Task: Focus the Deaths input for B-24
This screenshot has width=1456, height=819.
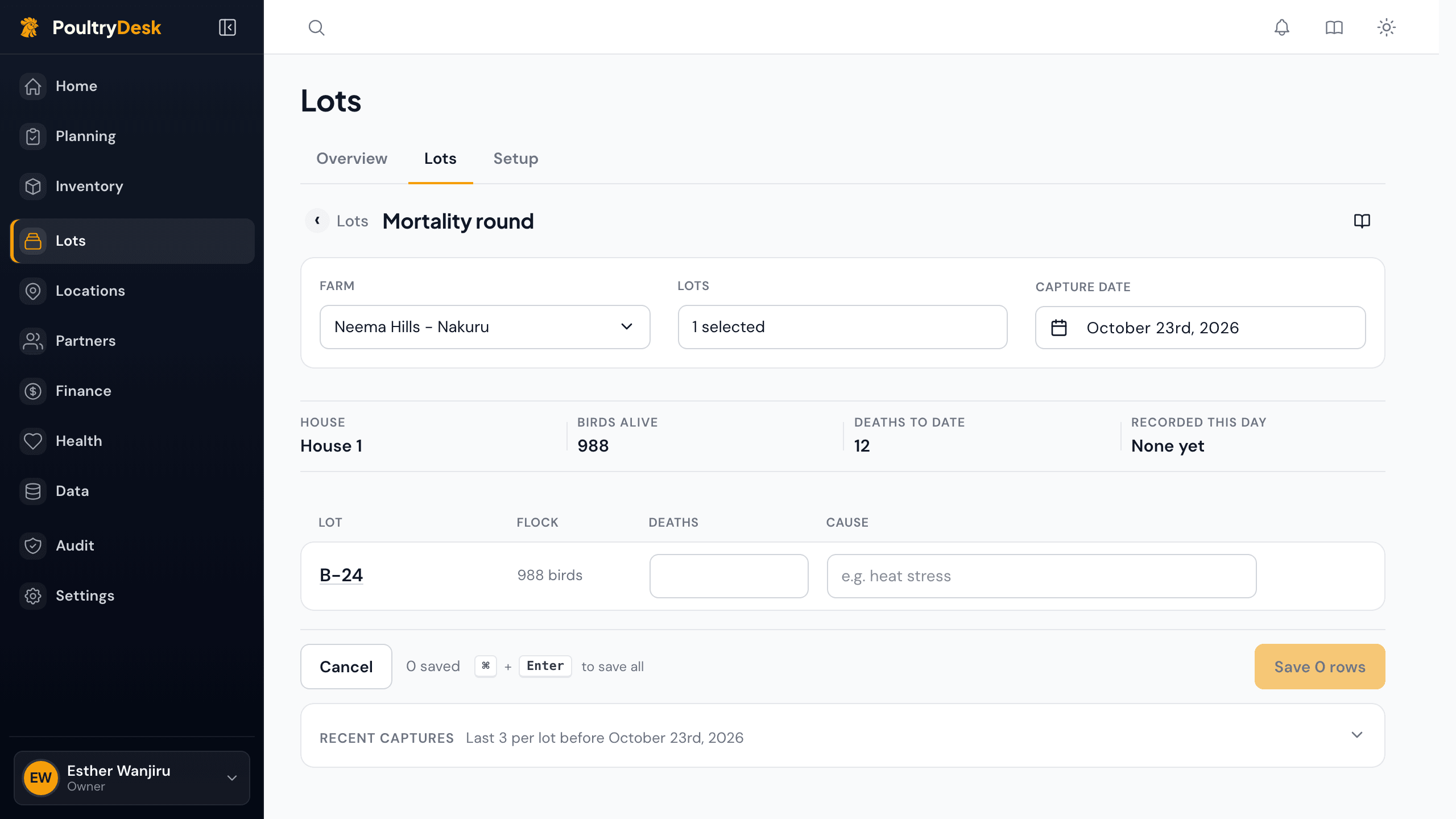Action: pyautogui.click(x=729, y=576)
